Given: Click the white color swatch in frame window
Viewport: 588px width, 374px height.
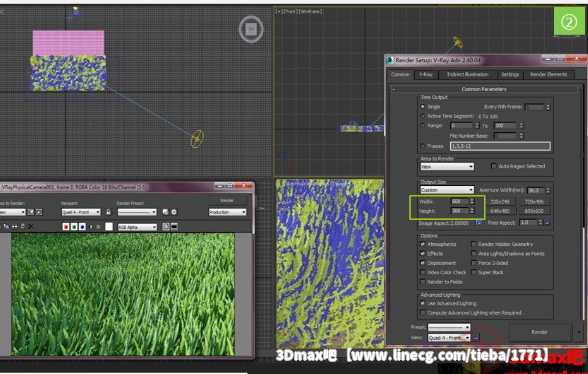Looking at the screenshot, I should pos(109,227).
